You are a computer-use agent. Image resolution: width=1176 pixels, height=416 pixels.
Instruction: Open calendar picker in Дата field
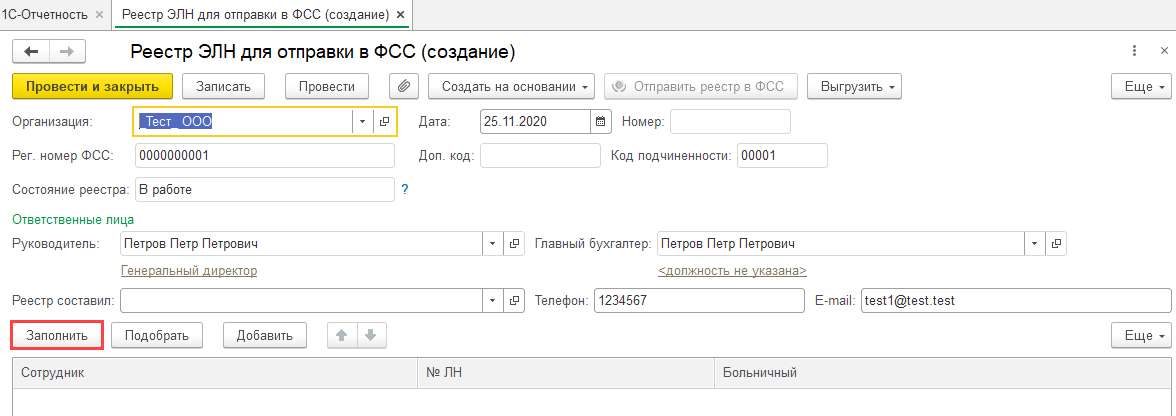pos(601,121)
